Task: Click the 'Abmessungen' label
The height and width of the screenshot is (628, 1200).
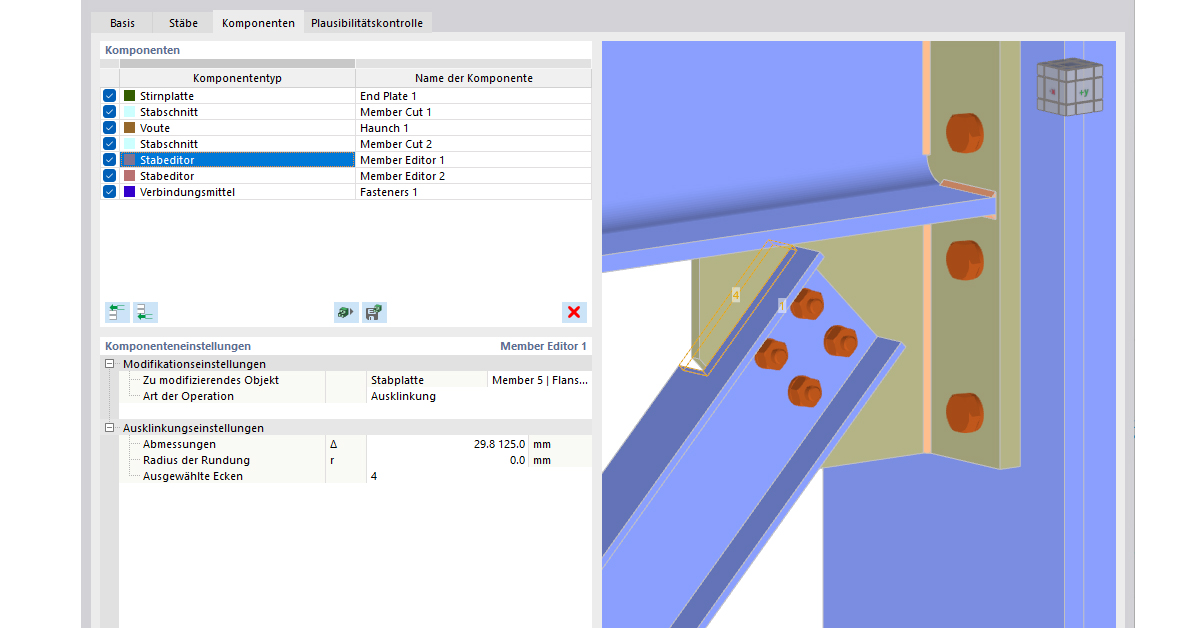Action: [x=179, y=444]
